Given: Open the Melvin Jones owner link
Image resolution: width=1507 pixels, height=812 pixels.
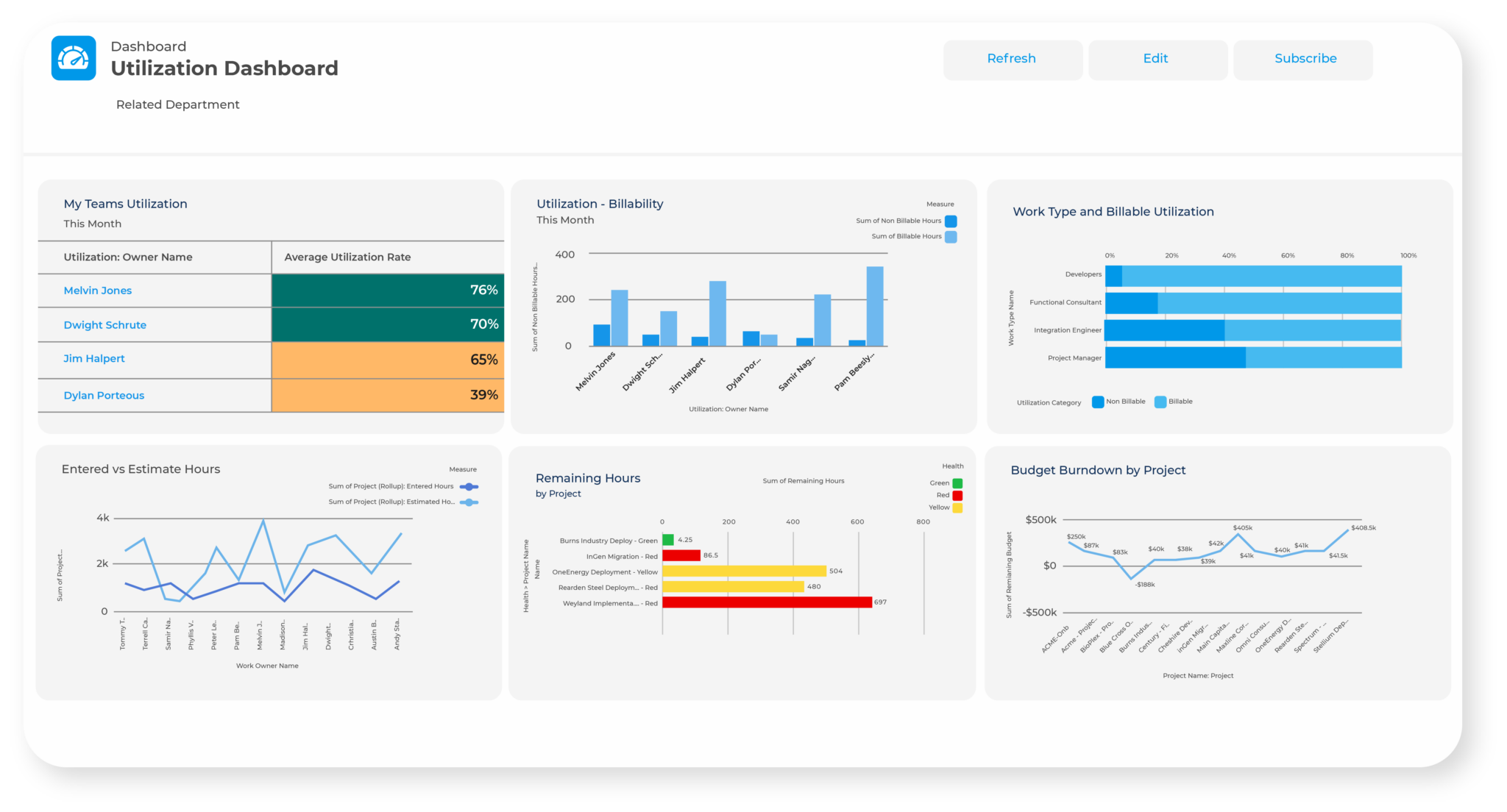Looking at the screenshot, I should (98, 291).
